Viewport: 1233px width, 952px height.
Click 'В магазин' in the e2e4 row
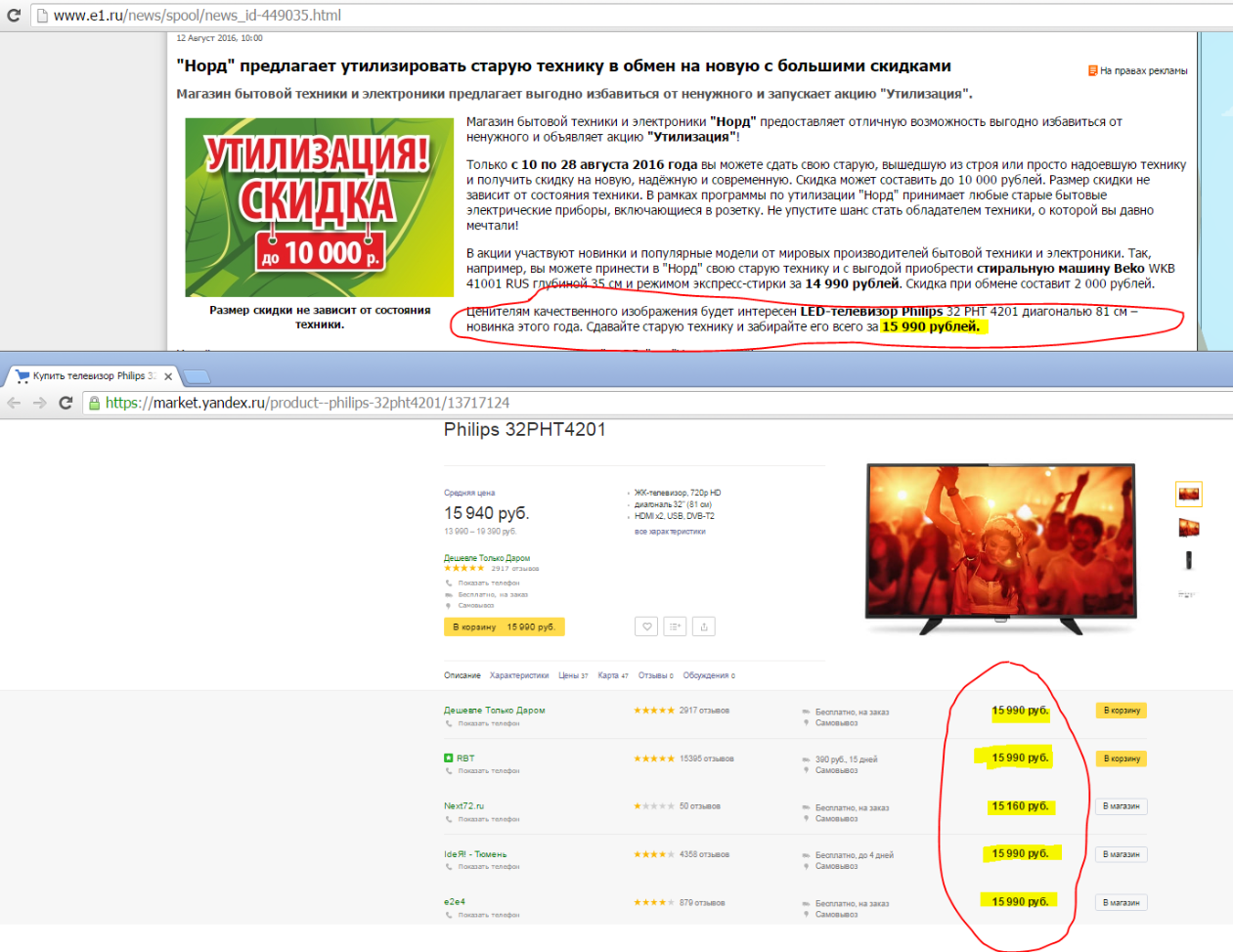[1122, 902]
